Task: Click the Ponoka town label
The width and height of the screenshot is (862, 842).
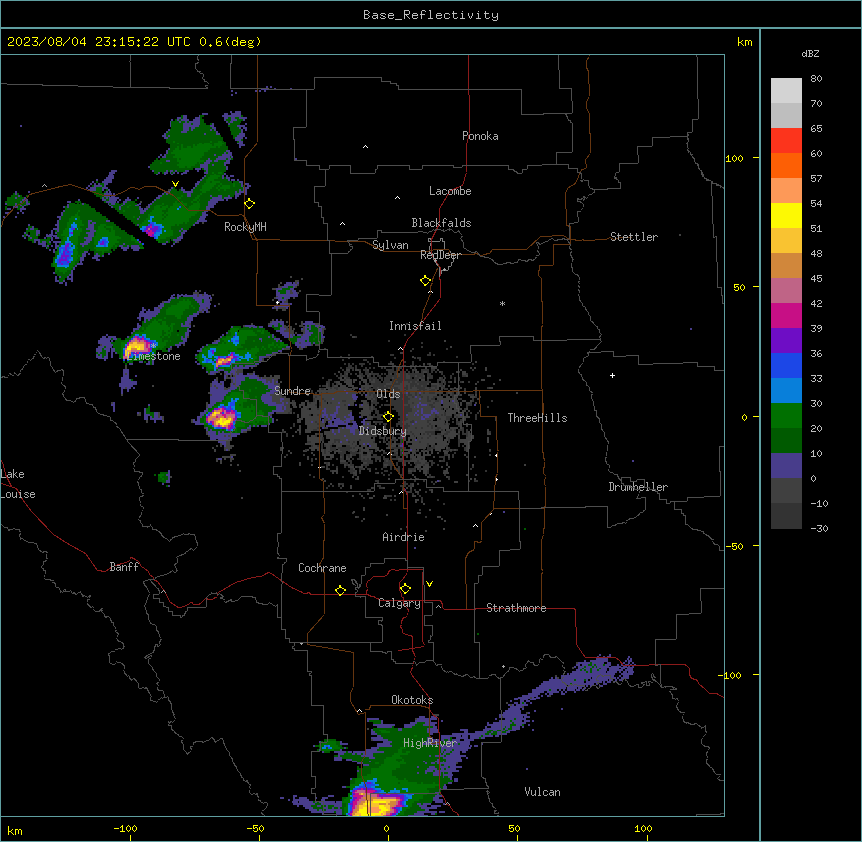Action: coord(480,136)
